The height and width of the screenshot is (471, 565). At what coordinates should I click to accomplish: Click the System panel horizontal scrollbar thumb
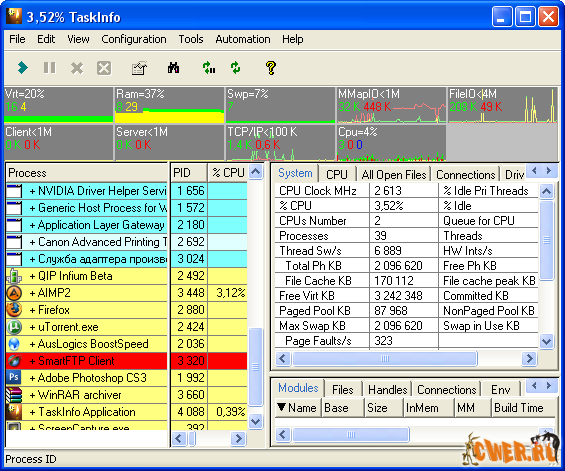pyautogui.click(x=385, y=359)
